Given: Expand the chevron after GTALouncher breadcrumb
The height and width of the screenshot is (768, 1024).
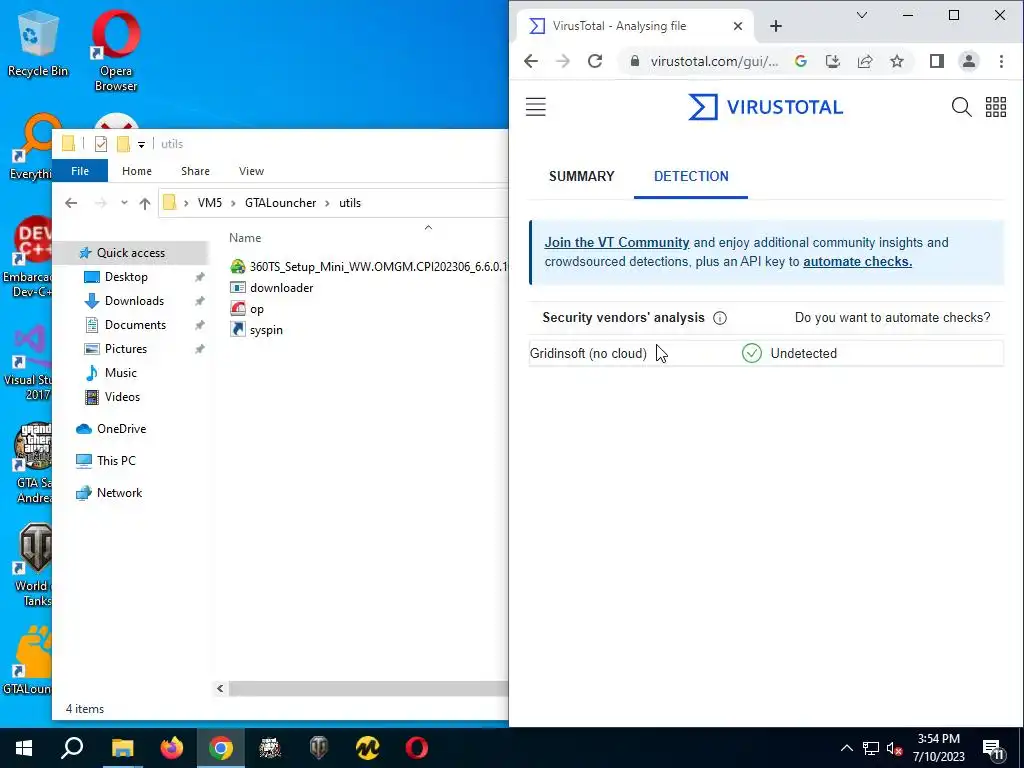Looking at the screenshot, I should coord(328,203).
